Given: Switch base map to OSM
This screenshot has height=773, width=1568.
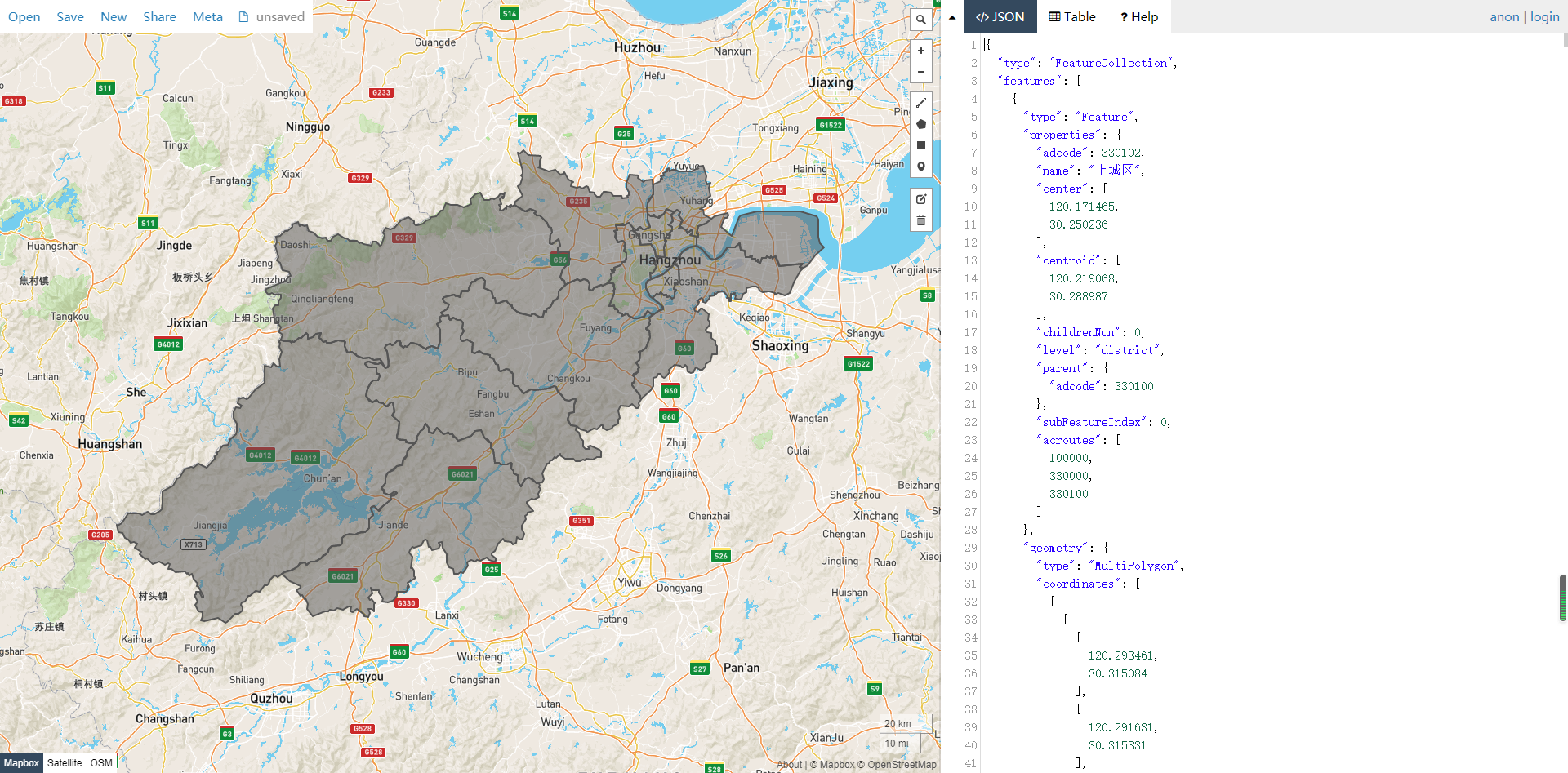Looking at the screenshot, I should coord(100,762).
